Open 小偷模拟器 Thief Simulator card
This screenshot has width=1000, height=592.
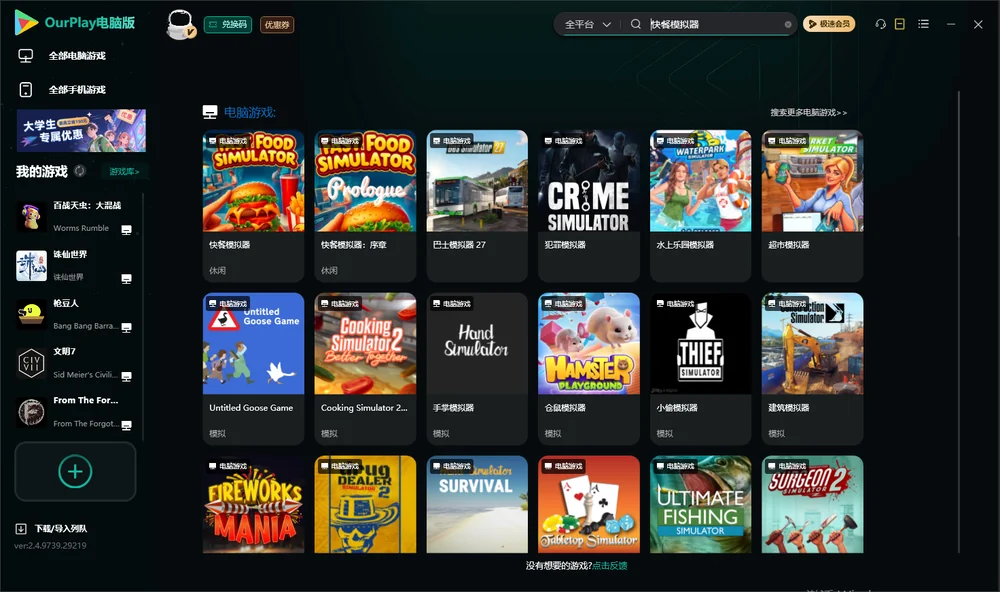tap(700, 369)
